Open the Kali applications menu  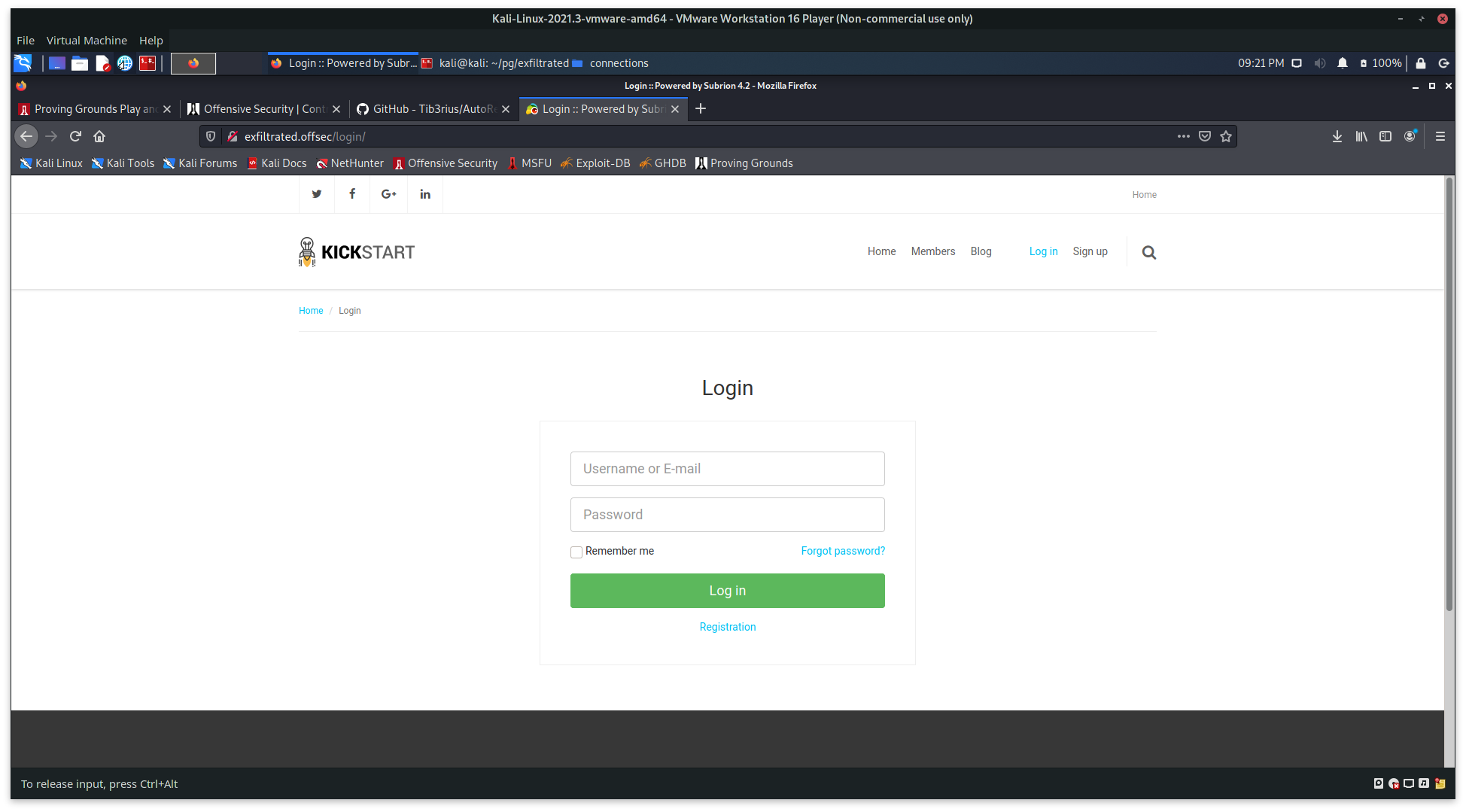point(23,63)
